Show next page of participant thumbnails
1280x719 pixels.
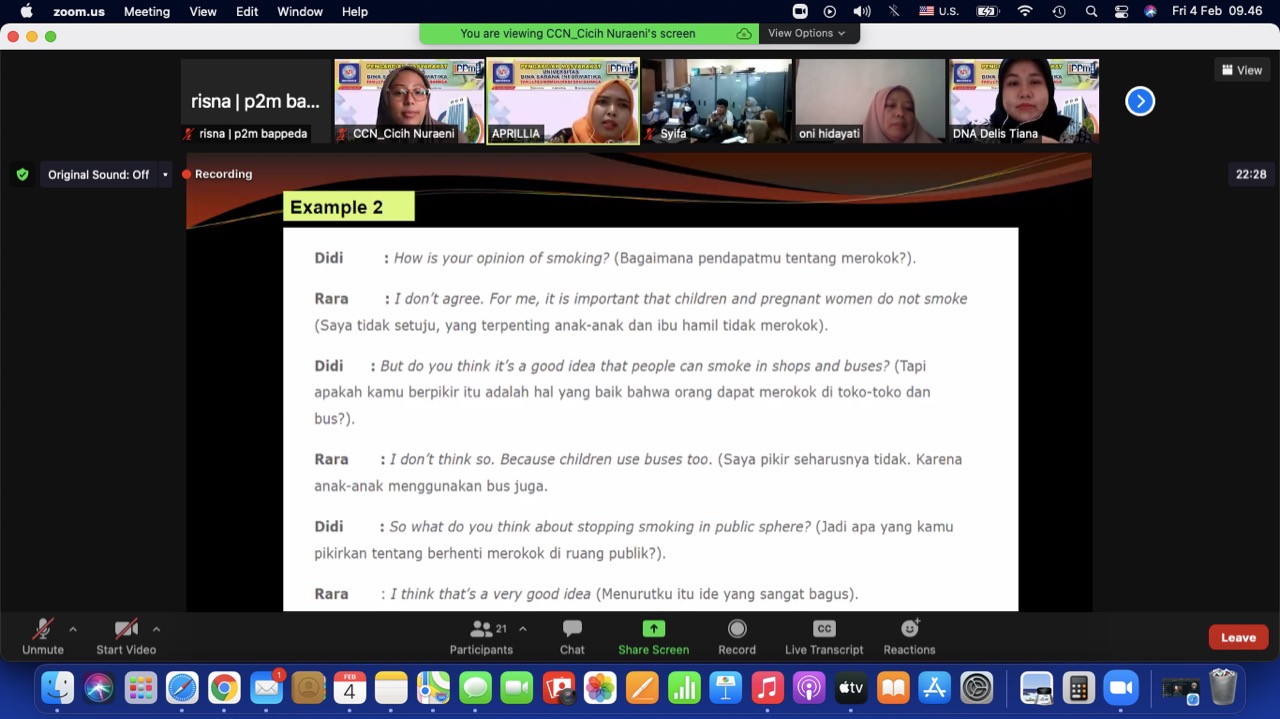[x=1140, y=101]
